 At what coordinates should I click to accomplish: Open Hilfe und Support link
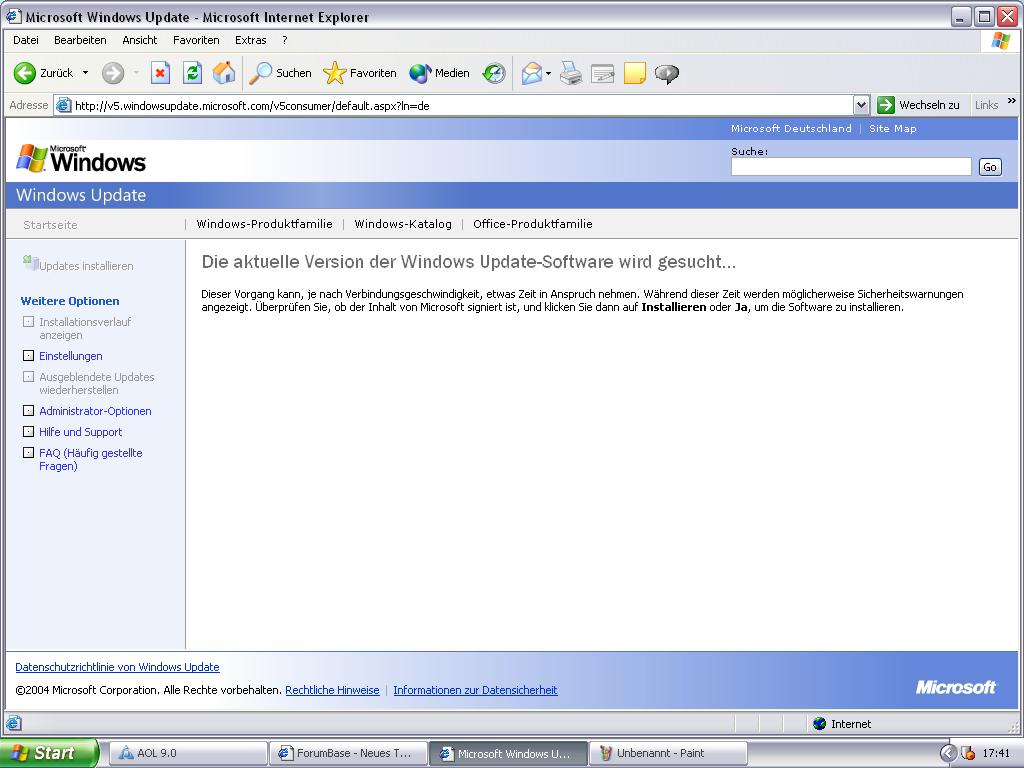pyautogui.click(x=80, y=432)
